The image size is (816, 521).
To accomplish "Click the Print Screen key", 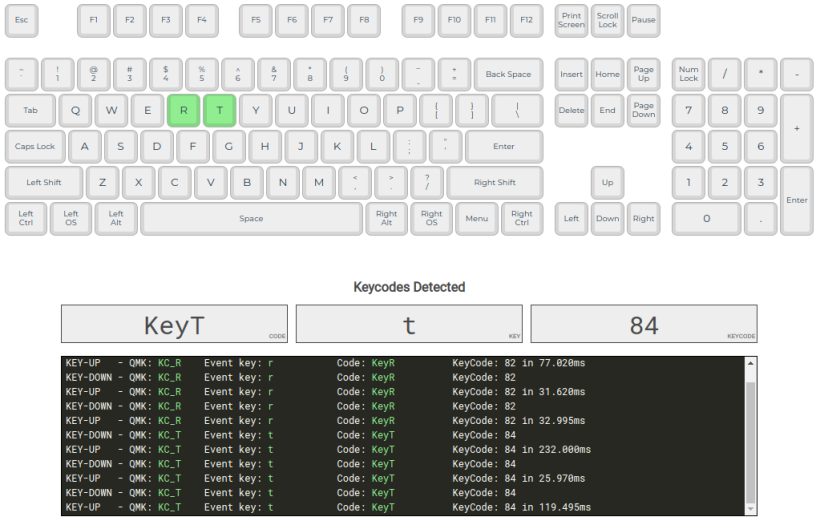I will [x=571, y=19].
